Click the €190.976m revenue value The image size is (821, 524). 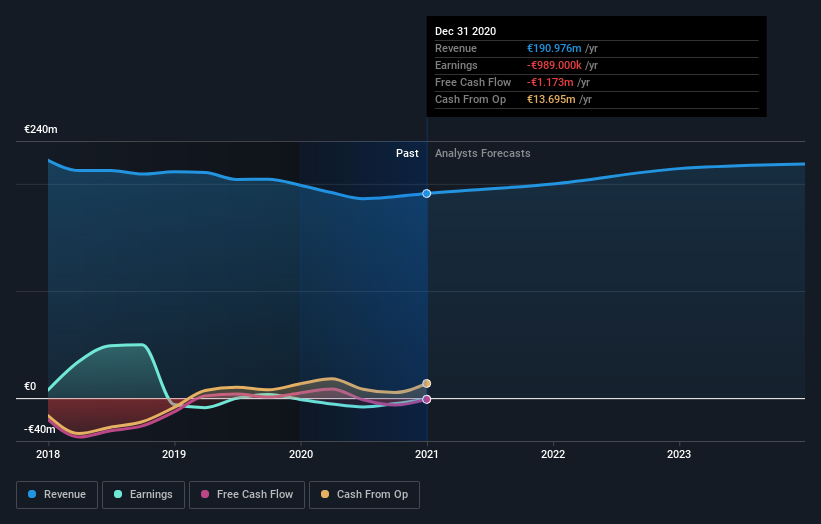554,48
